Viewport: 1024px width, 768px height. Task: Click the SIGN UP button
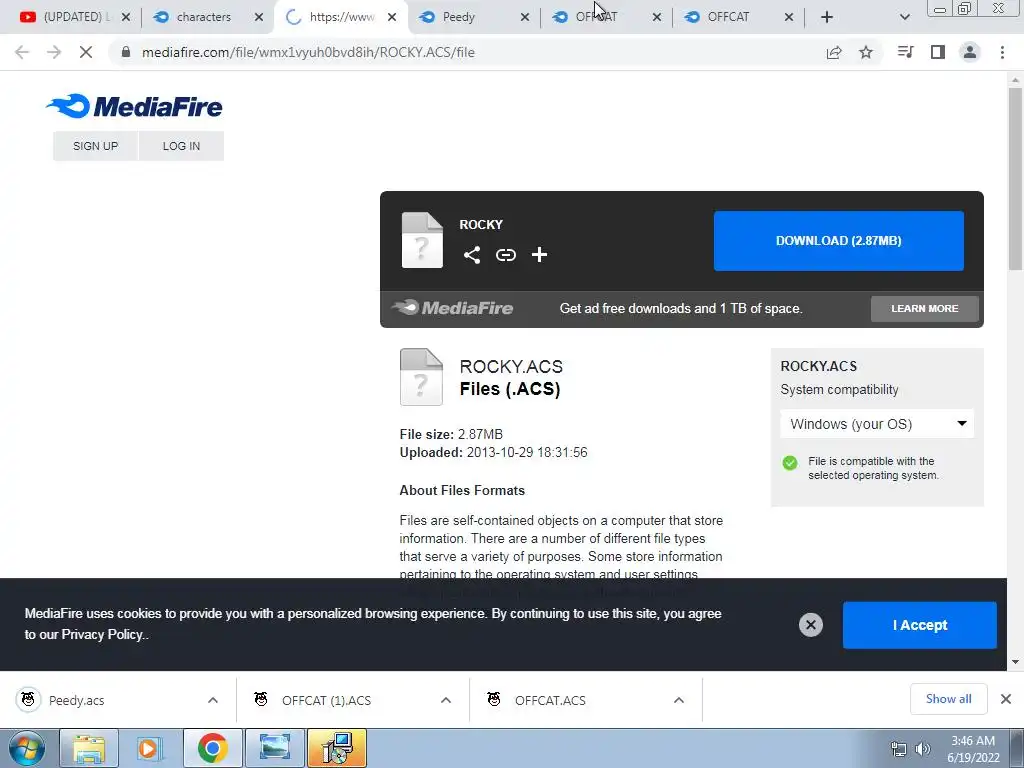coord(95,146)
